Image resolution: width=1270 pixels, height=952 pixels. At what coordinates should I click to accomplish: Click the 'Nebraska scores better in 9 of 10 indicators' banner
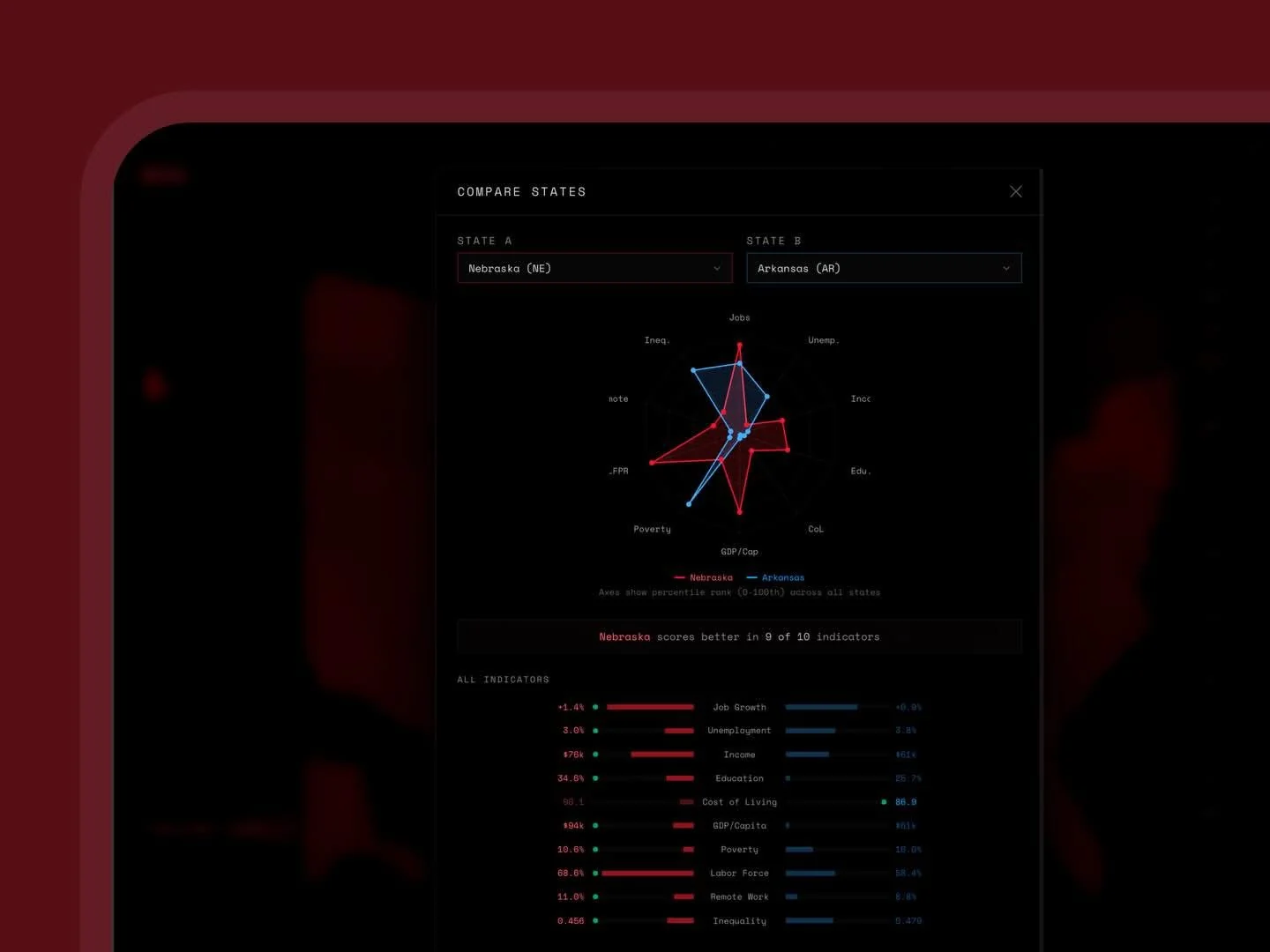(x=739, y=636)
